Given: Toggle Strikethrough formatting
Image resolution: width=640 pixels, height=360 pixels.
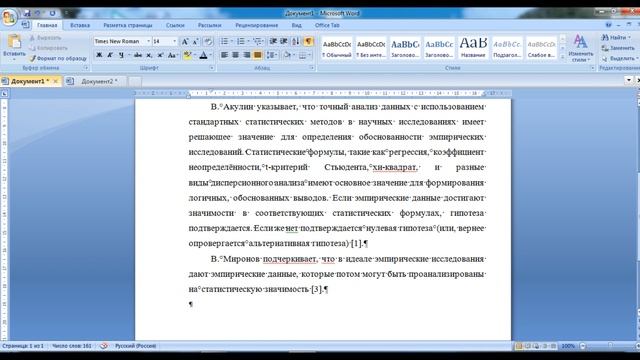Looking at the screenshot, I should [138, 55].
